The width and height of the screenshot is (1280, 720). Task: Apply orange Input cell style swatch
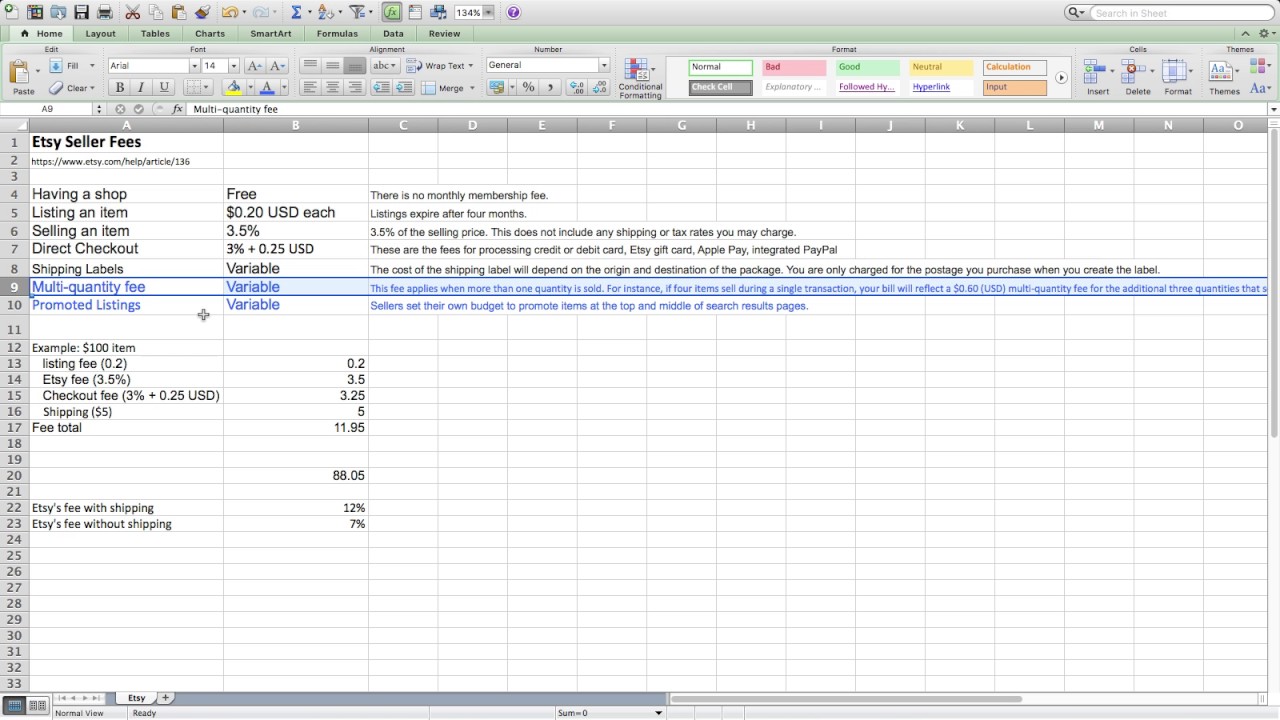(1015, 87)
